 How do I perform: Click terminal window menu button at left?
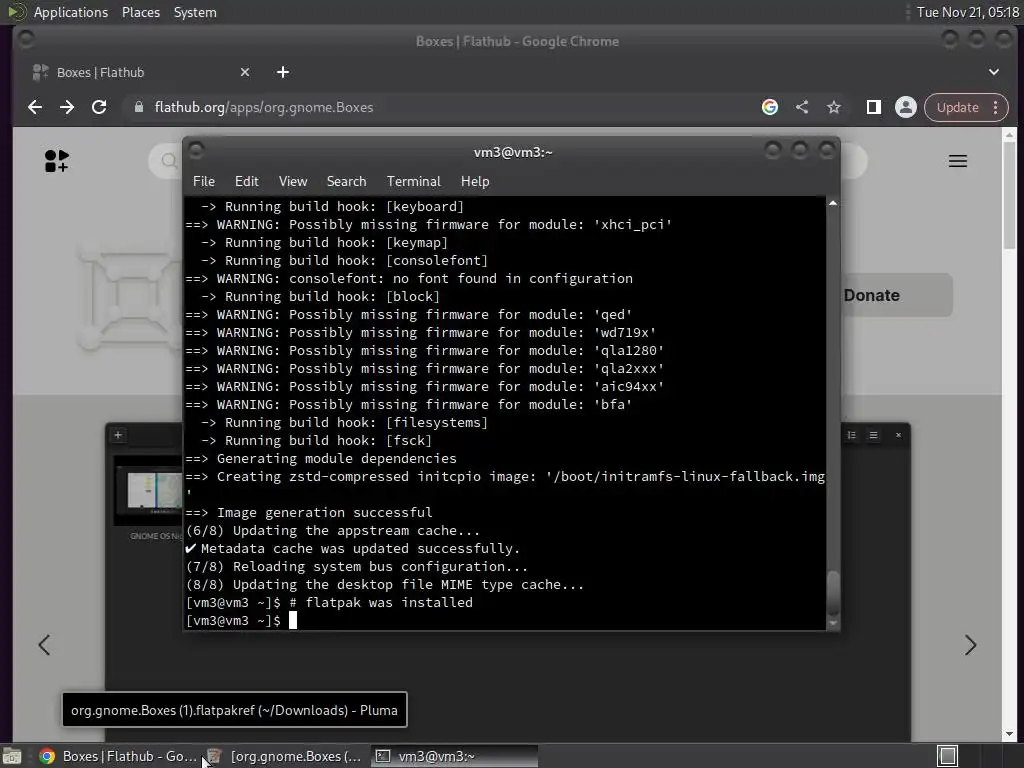pos(196,151)
